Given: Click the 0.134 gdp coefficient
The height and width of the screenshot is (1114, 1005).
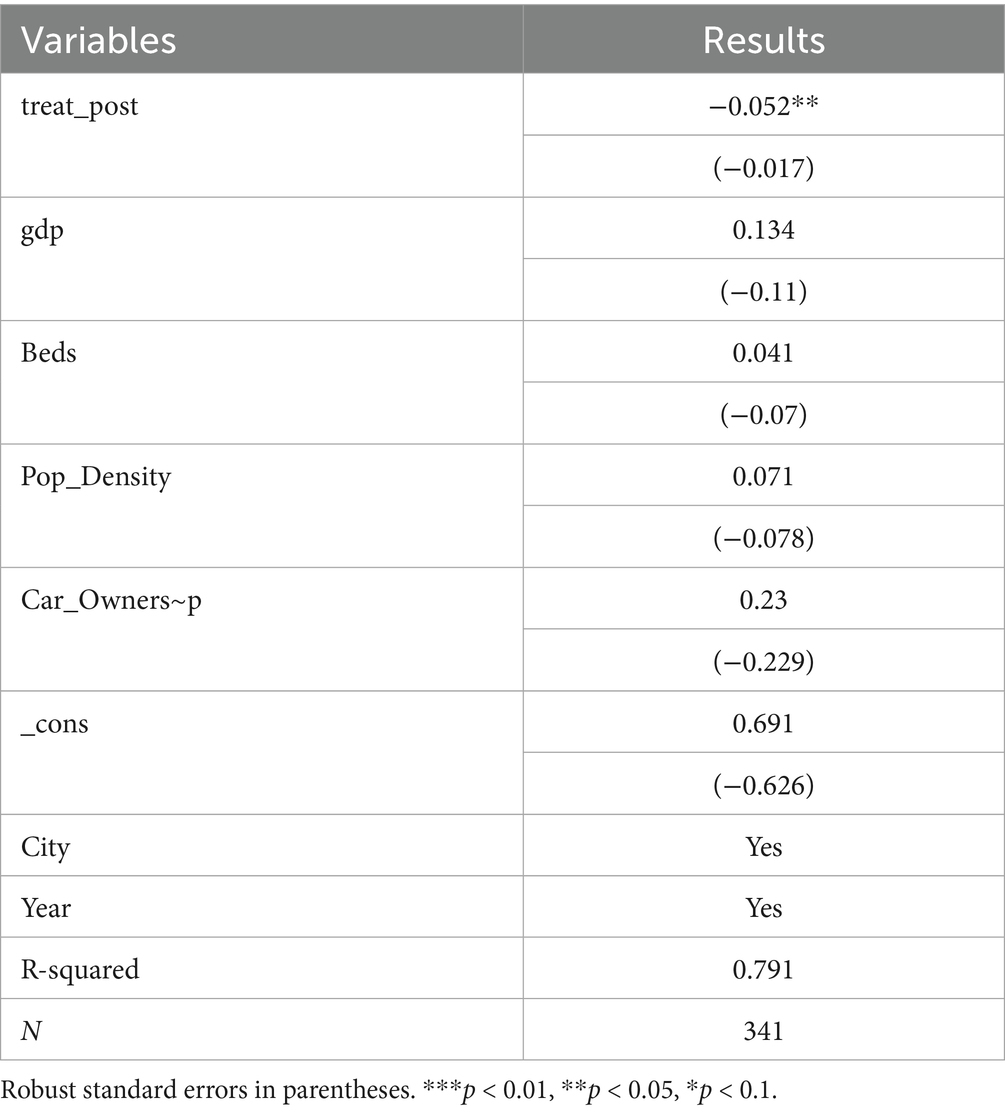Looking at the screenshot, I should (x=763, y=230).
